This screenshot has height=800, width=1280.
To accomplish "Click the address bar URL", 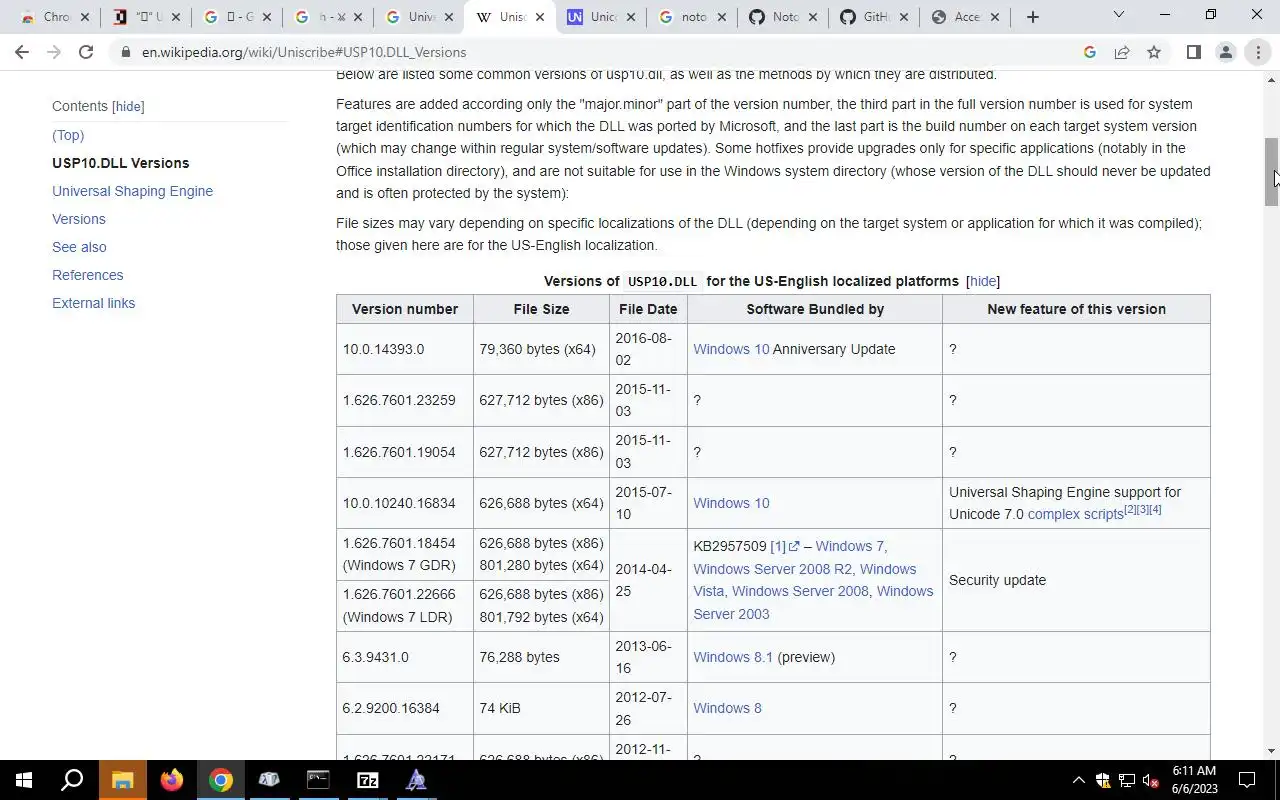I will (x=304, y=52).
